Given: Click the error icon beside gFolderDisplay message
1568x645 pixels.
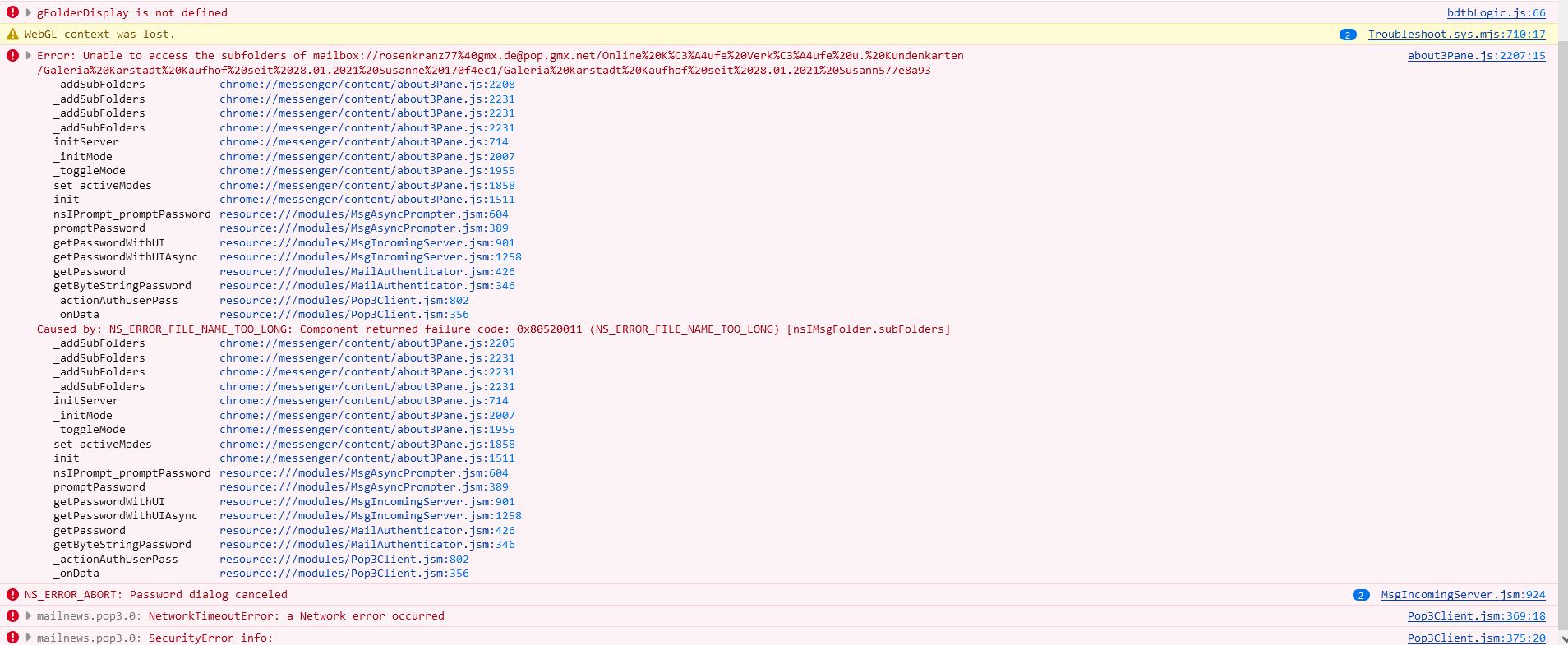Looking at the screenshot, I should click(12, 12).
